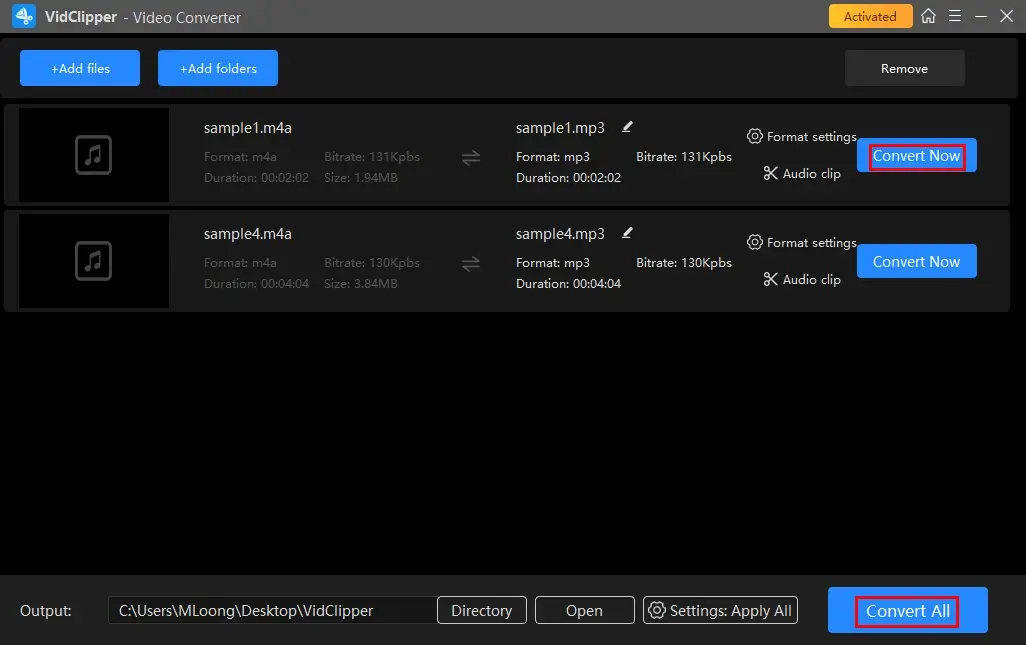Open Format settings for sample4.m4a
1026x645 pixels.
click(801, 242)
